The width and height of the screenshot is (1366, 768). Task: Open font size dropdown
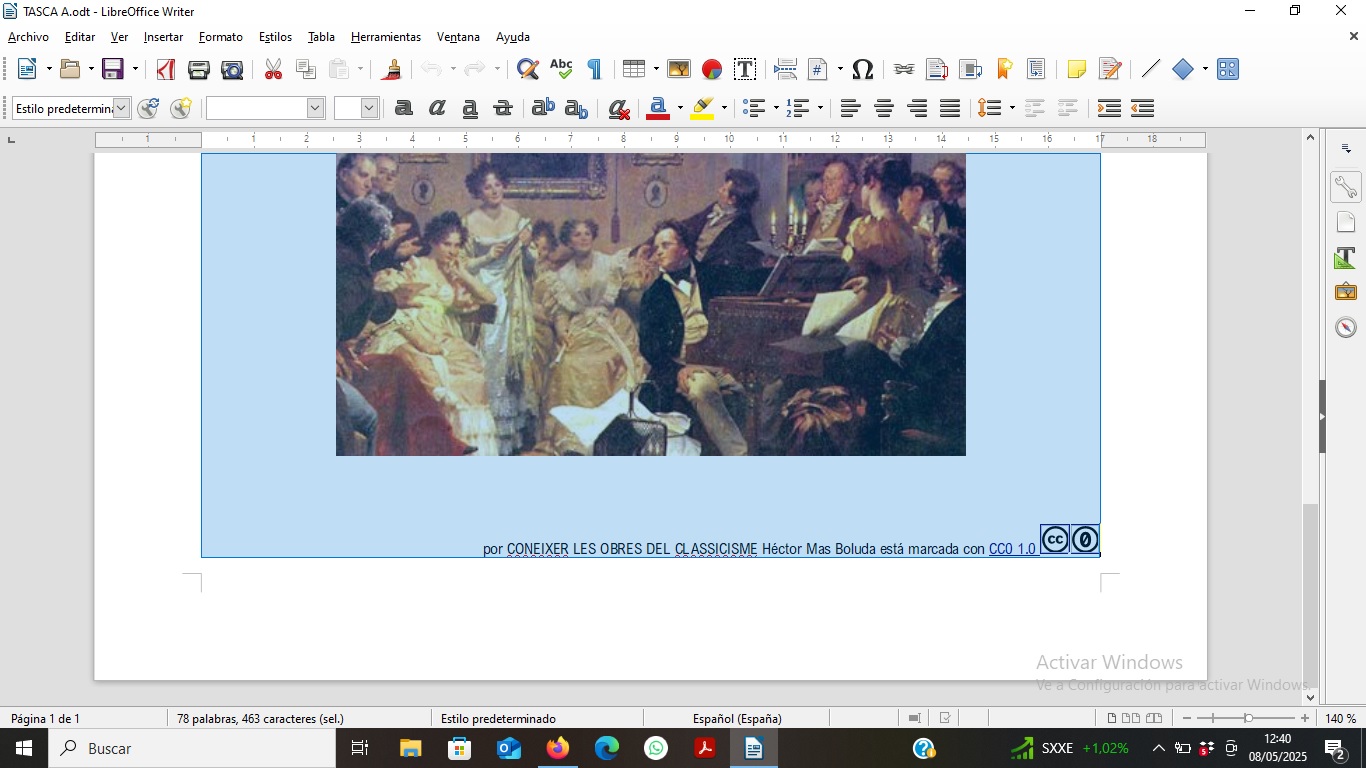click(x=369, y=108)
